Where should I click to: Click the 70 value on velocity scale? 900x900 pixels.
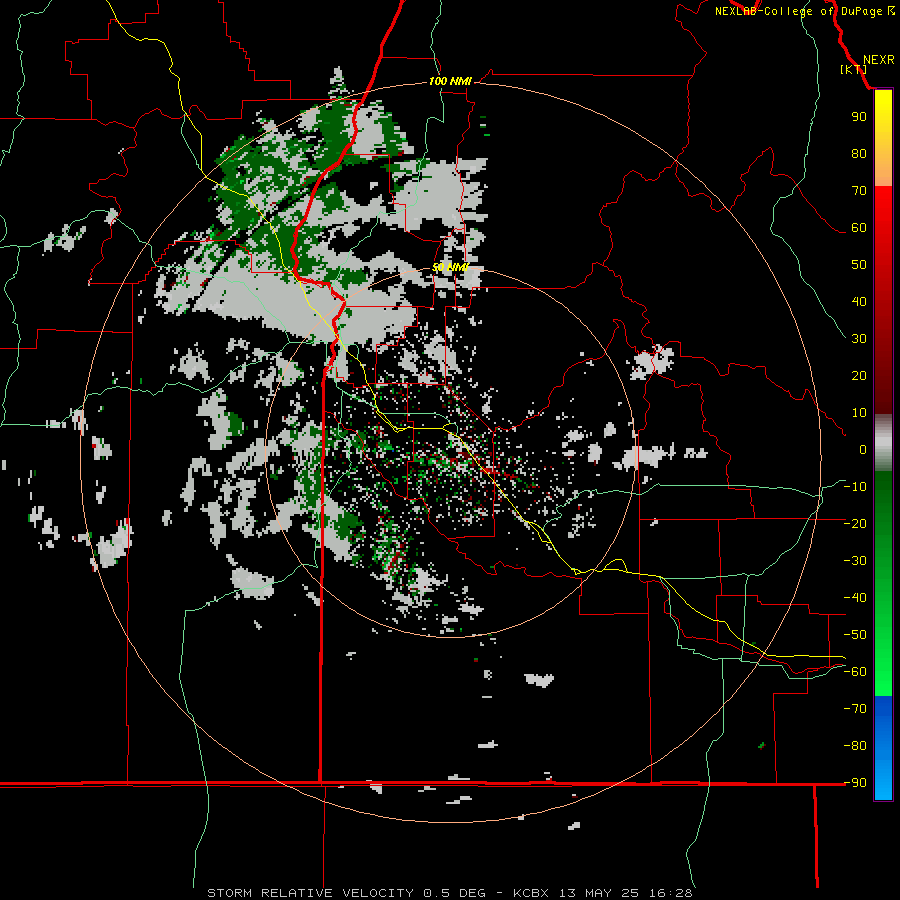(x=859, y=191)
